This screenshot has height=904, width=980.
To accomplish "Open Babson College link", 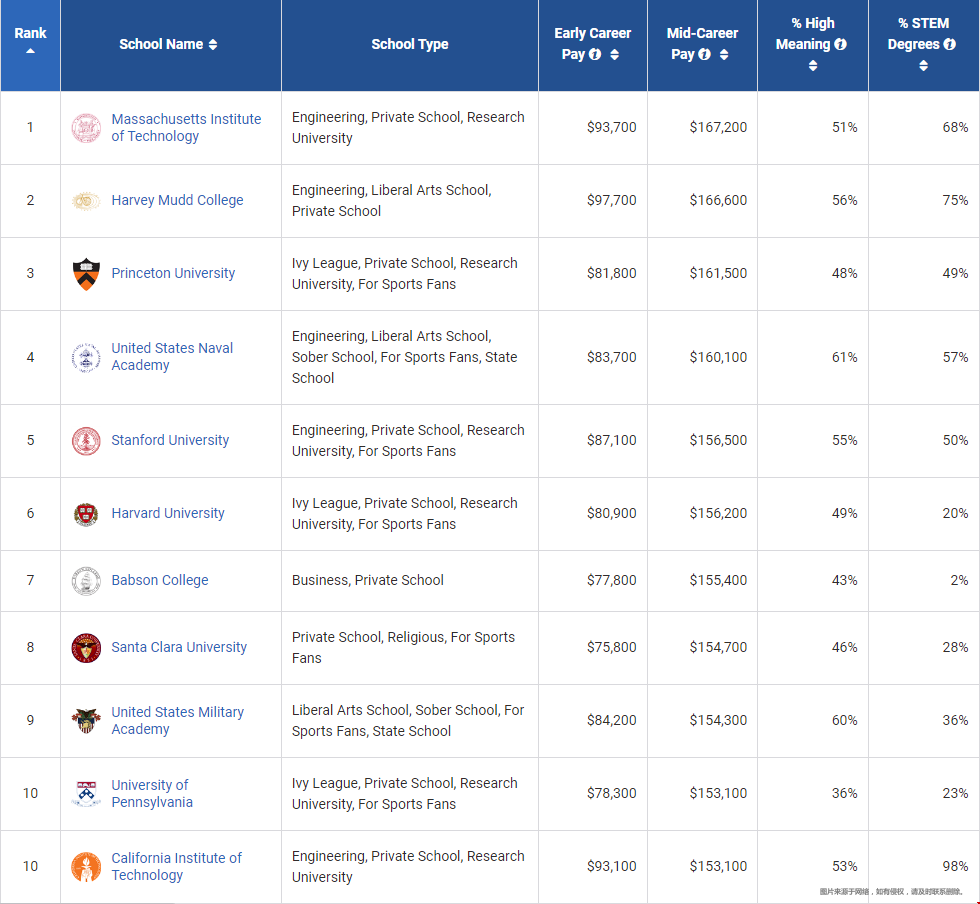I will 160,580.
